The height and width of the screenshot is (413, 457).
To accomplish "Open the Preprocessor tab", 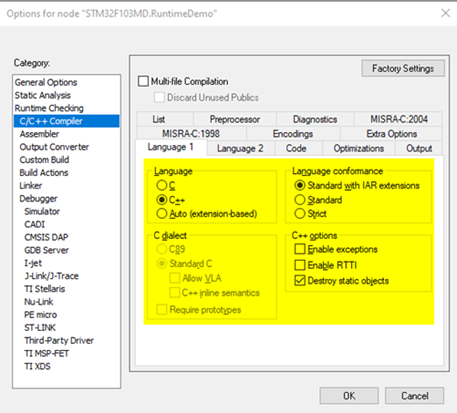I will (235, 119).
